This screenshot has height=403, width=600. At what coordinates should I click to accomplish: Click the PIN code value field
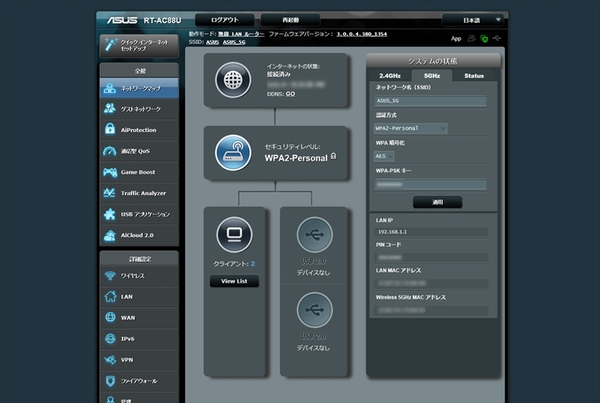click(x=431, y=258)
